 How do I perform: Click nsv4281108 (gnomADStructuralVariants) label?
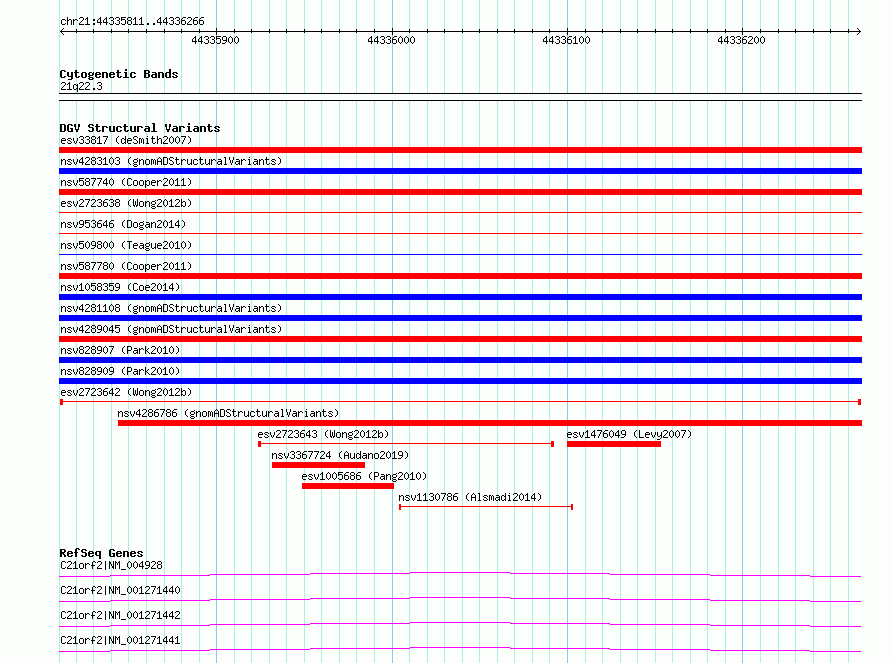171,308
